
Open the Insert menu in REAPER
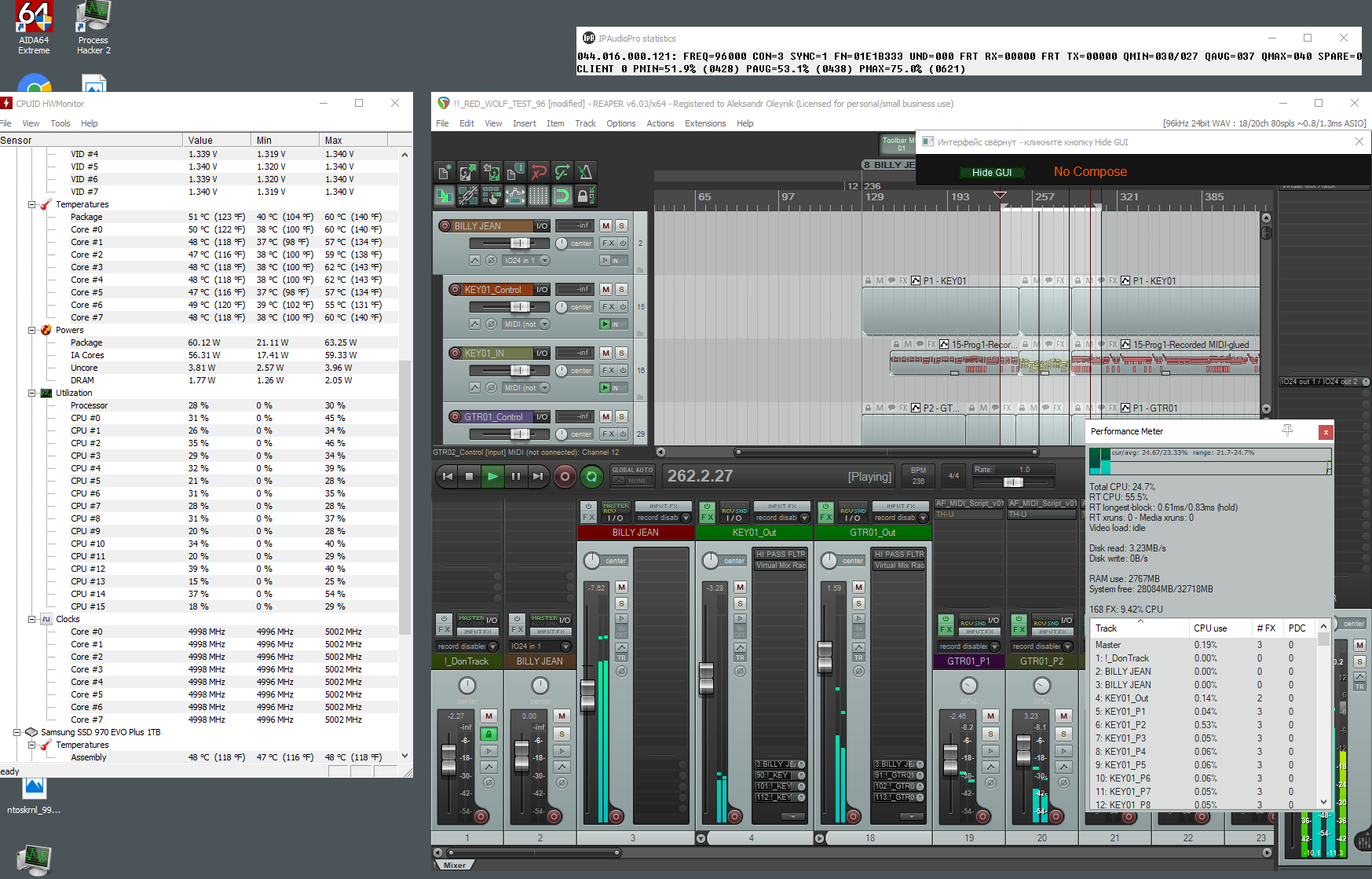point(524,123)
